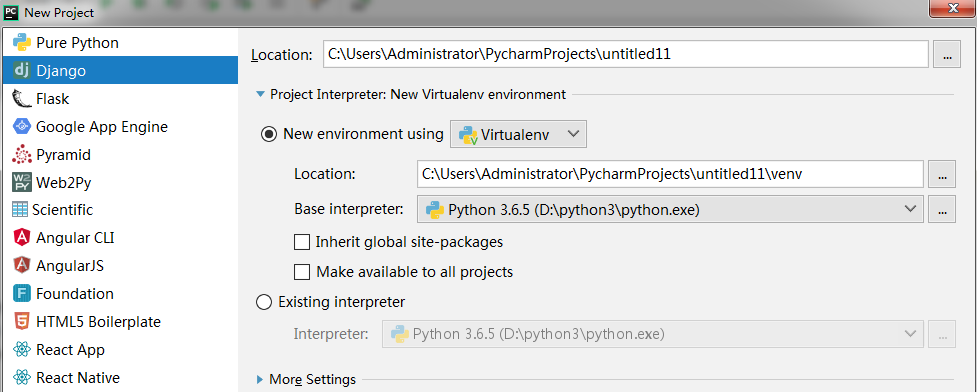Viewport: 977px width, 392px height.
Task: Select Flask project type
Action: click(x=120, y=99)
